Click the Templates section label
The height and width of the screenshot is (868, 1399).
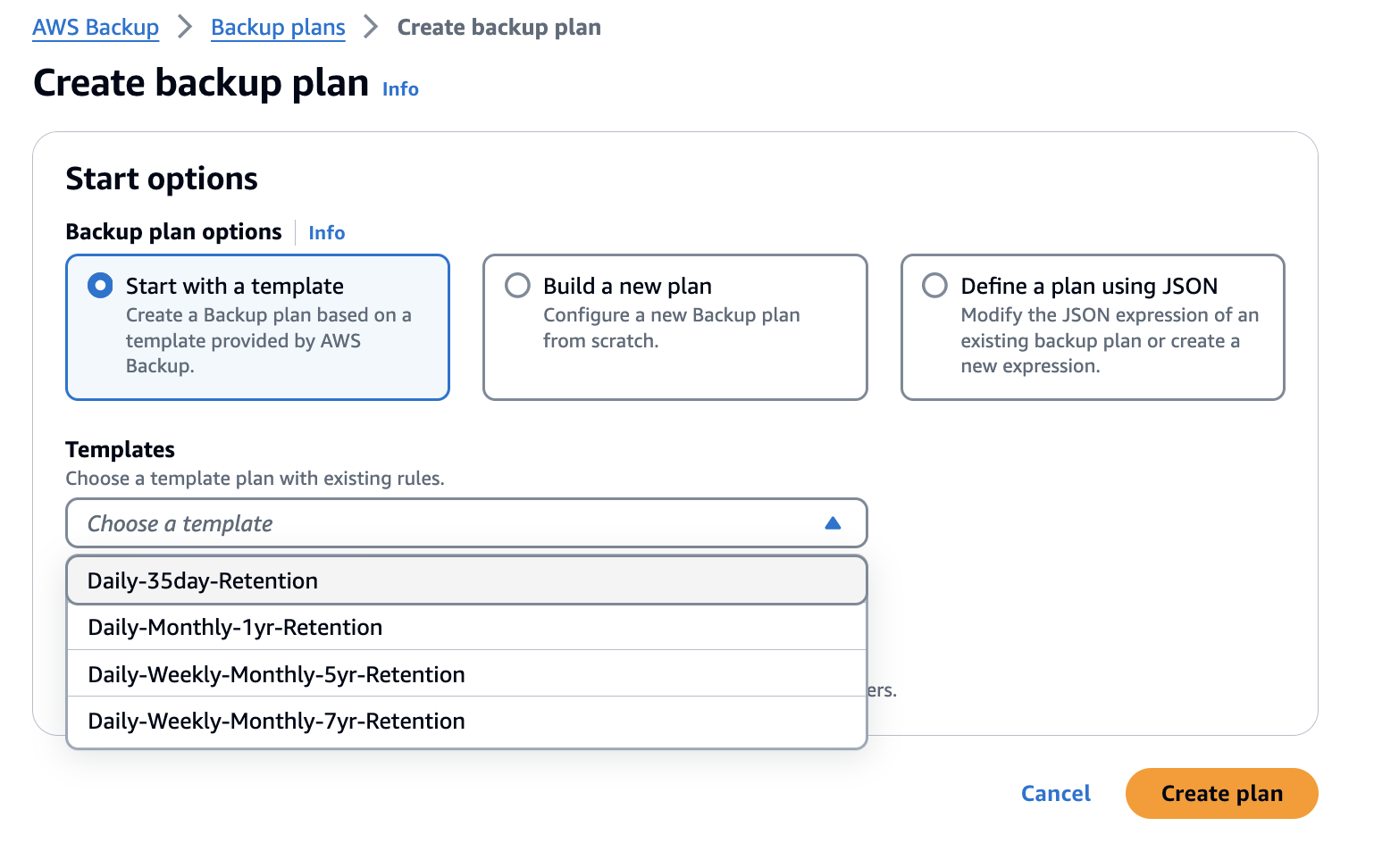tap(120, 449)
